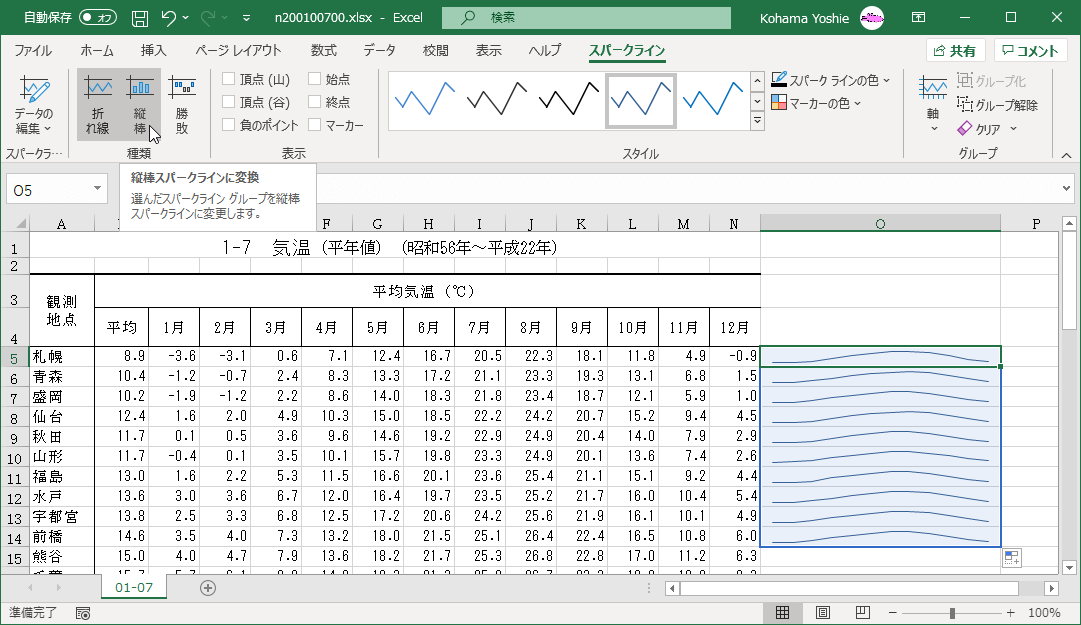This screenshot has height=625, width=1081.
Task: Turn on the 自動保存 autosave toggle
Action: [x=98, y=18]
